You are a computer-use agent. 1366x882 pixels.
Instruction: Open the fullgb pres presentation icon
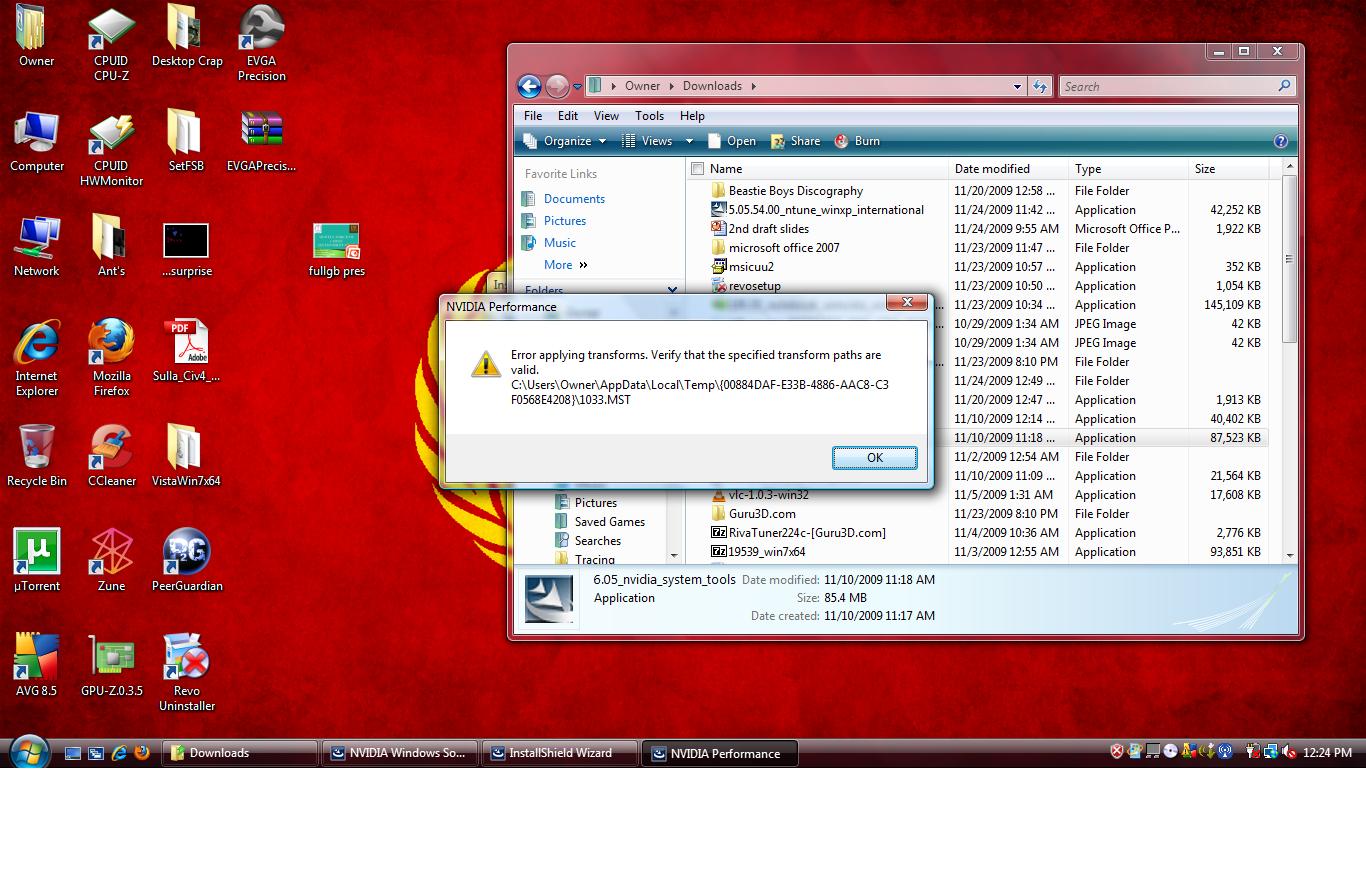coord(336,250)
